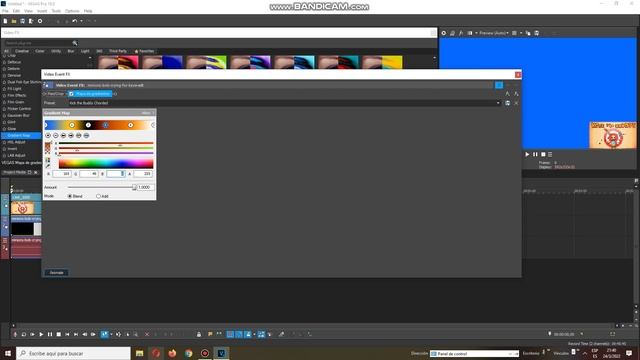Image resolution: width=640 pixels, height=360 pixels.
Task: Click the red channel slider in Gradient Map
Action: (x=106, y=144)
